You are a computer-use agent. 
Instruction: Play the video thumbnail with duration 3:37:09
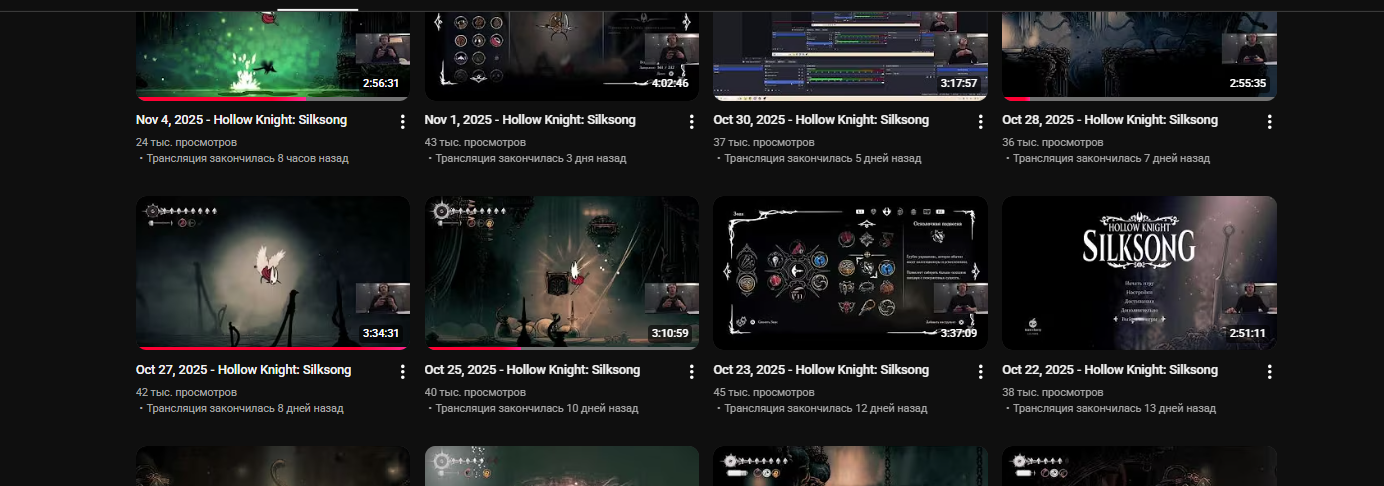point(850,273)
